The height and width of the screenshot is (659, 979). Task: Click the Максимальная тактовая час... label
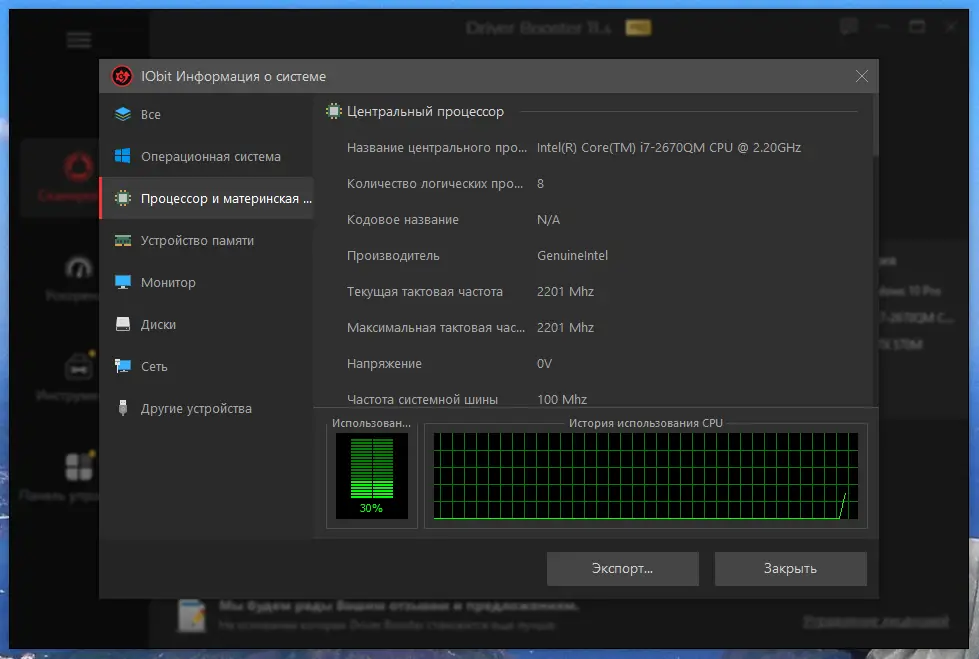point(436,327)
